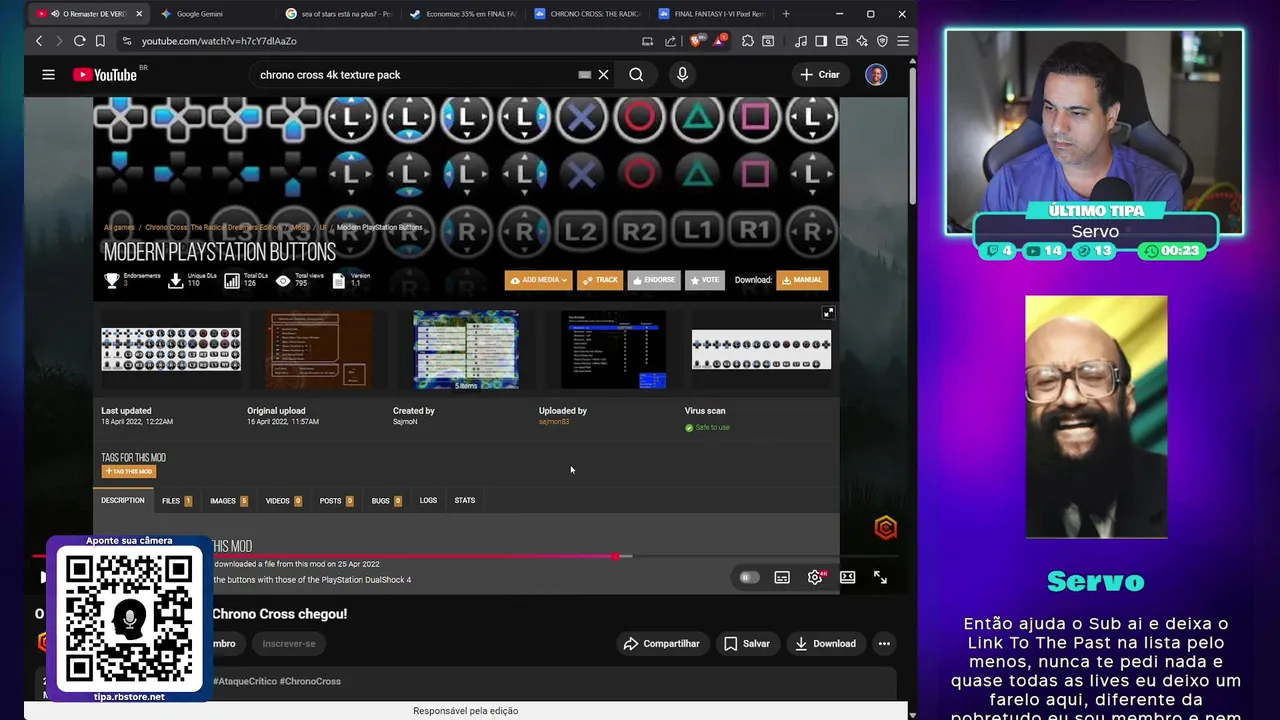This screenshot has width=1280, height=720.
Task: Open the Brave Wallet icon
Action: (841, 41)
